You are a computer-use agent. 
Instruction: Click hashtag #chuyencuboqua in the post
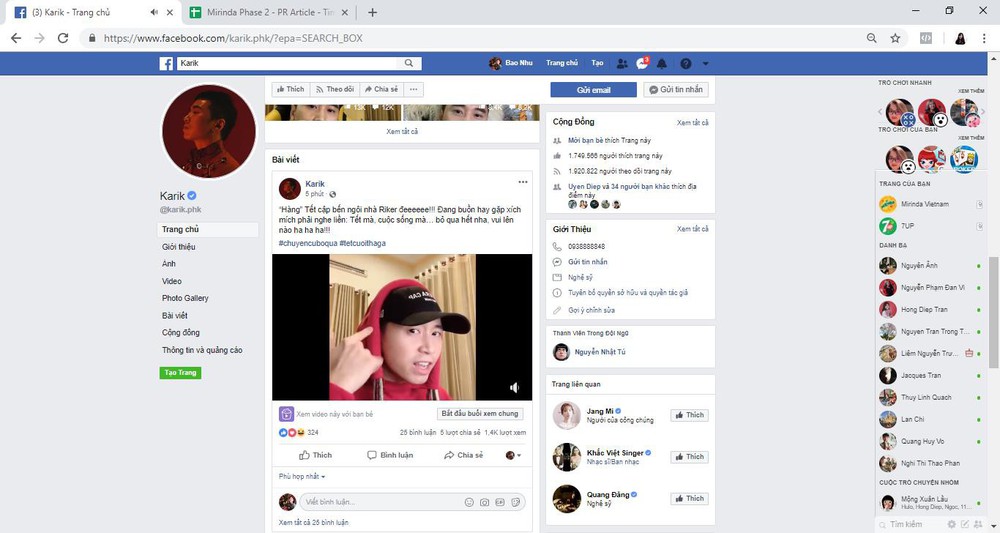click(x=308, y=243)
